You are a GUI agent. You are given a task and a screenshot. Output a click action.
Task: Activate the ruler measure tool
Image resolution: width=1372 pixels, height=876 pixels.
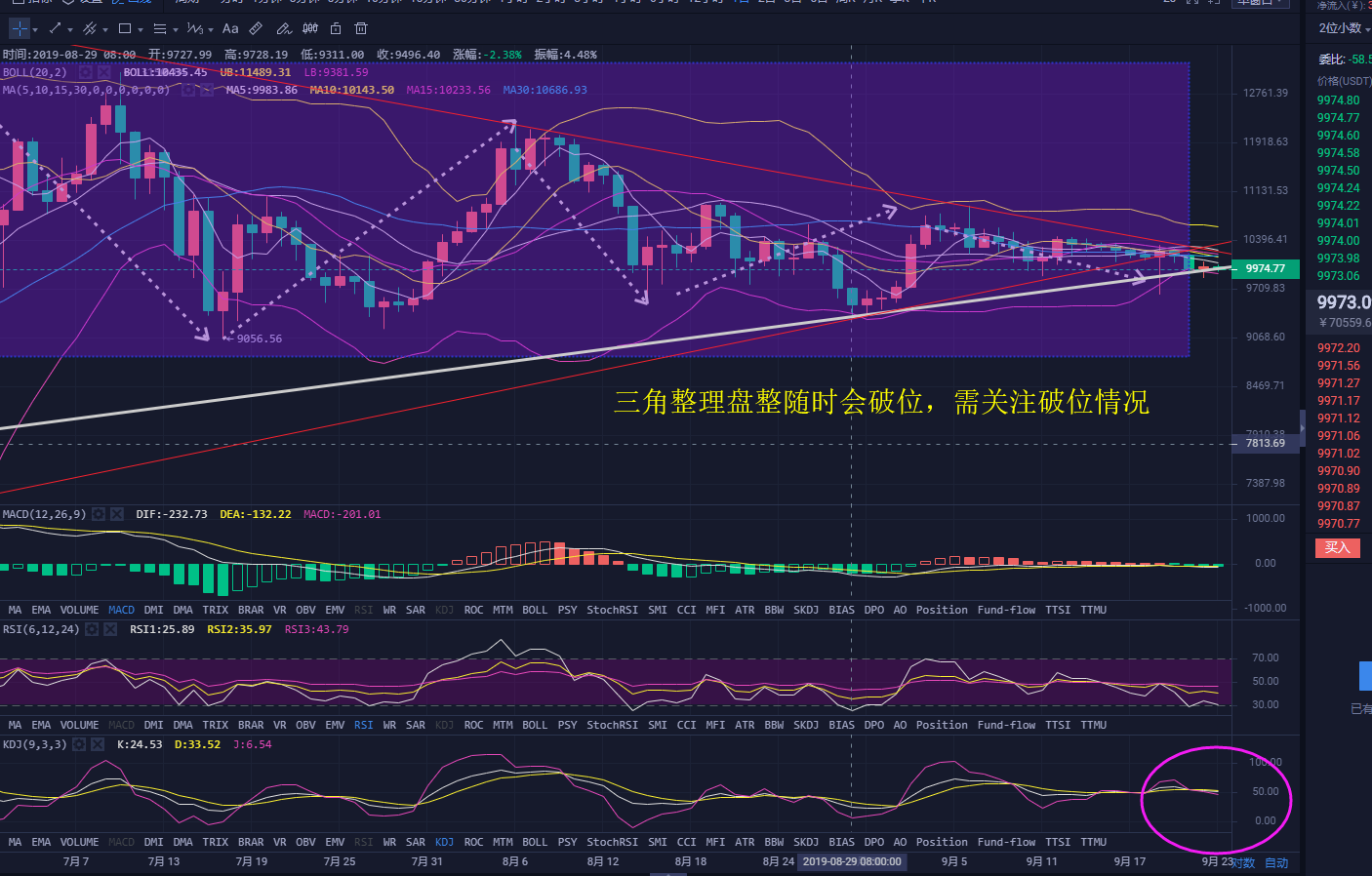pyautogui.click(x=256, y=28)
